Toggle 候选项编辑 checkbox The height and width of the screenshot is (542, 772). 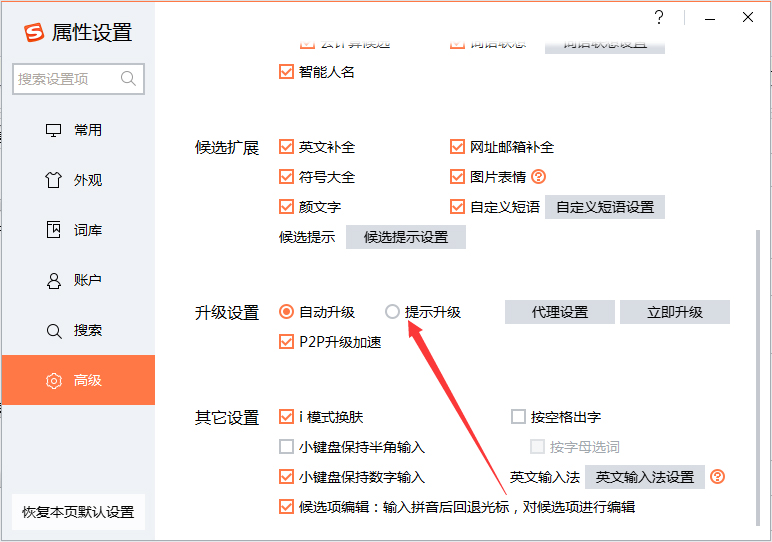tap(286, 507)
